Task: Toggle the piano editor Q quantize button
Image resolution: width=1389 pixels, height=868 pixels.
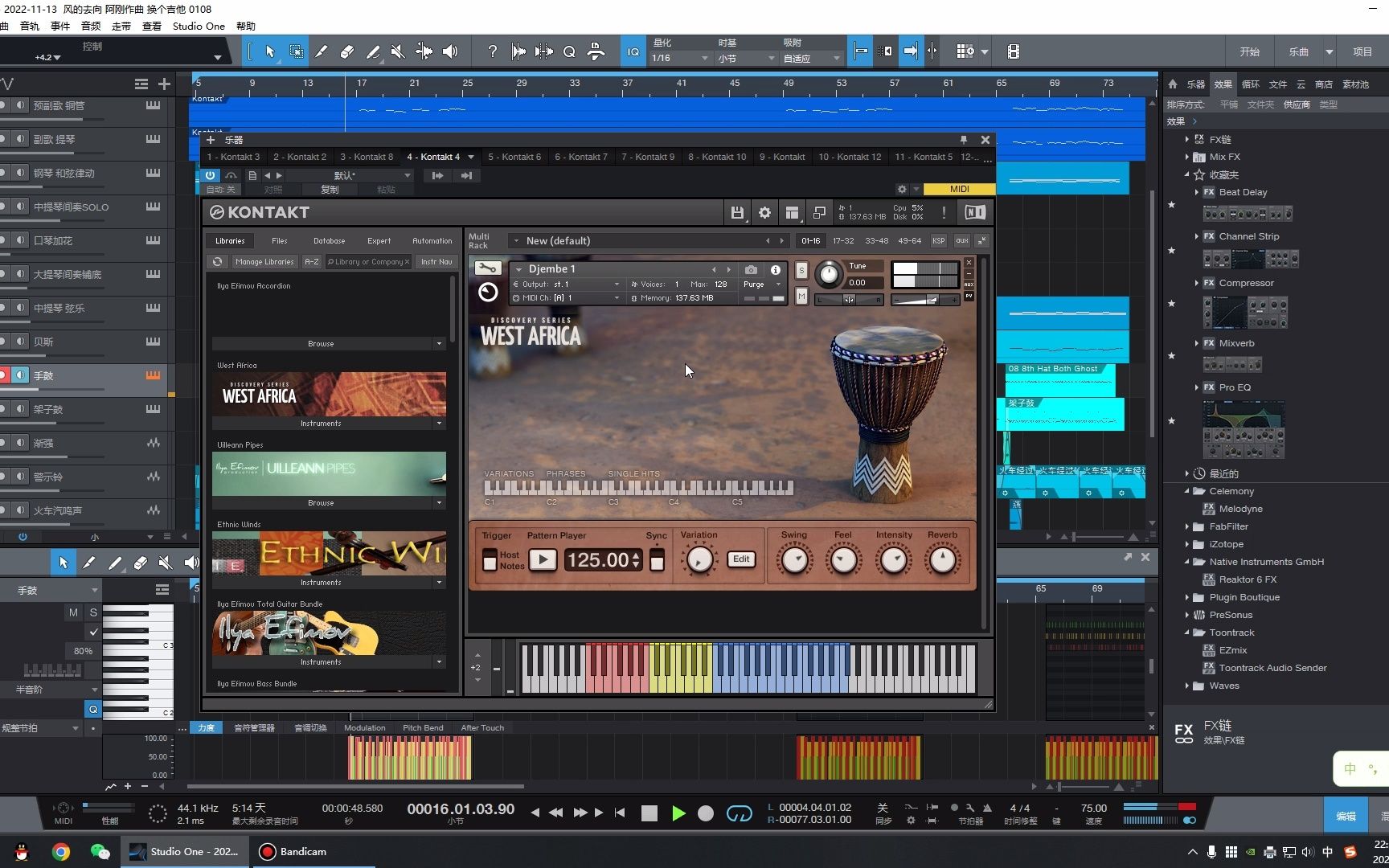Action: (x=93, y=709)
